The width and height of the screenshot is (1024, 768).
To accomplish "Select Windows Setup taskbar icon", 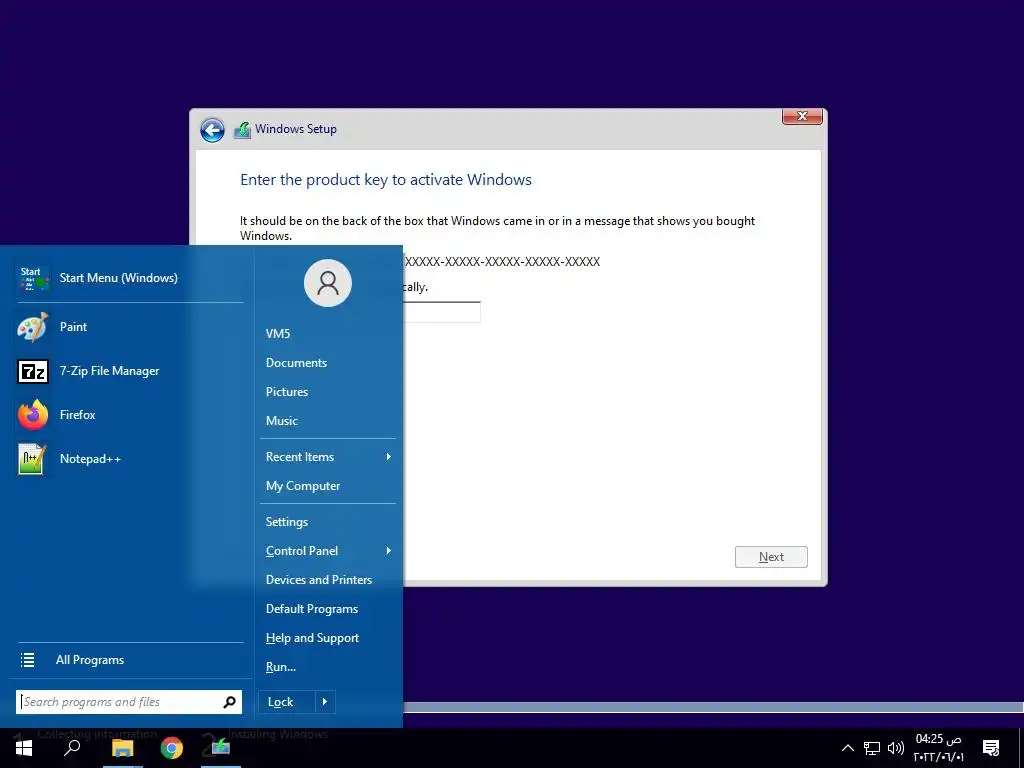I will coord(221,747).
